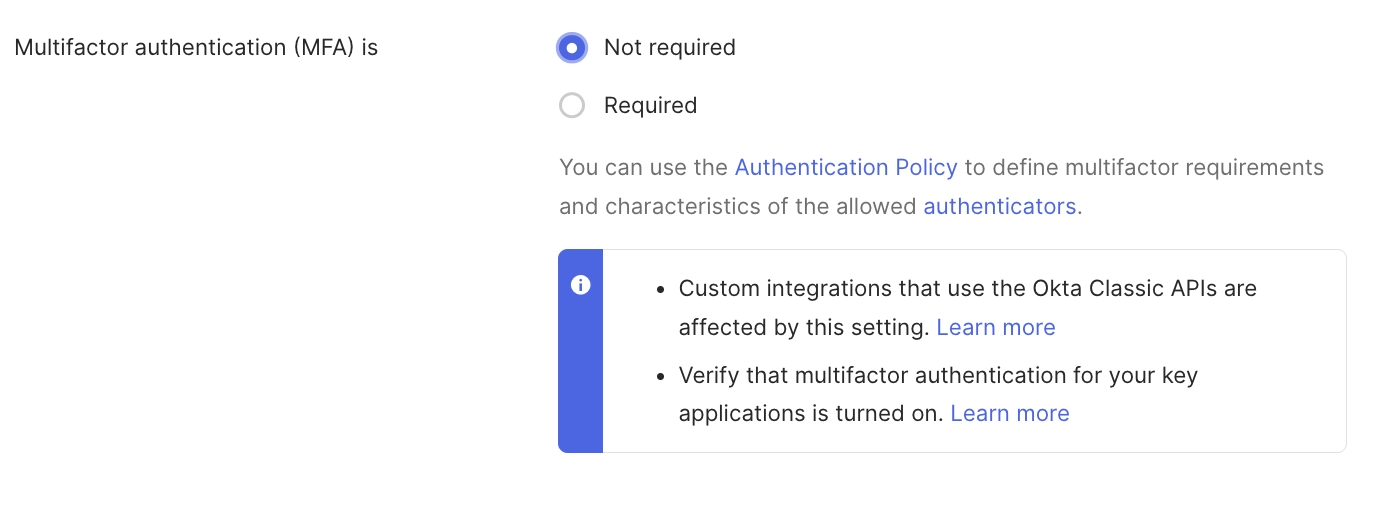
Task: Click the bullet dot before "Verify that"
Action: click(660, 377)
